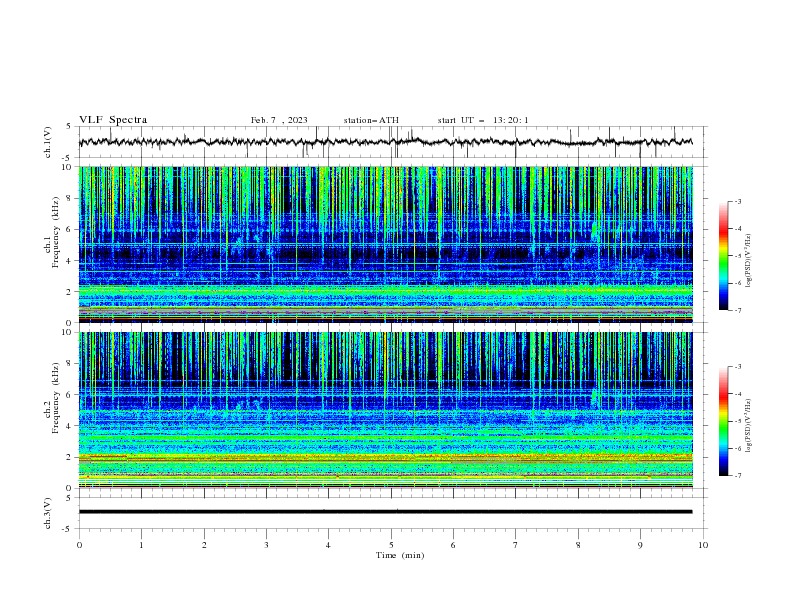Click the '-7' tick on ch.2 colorbar
This screenshot has height=612, width=792.
coord(737,476)
